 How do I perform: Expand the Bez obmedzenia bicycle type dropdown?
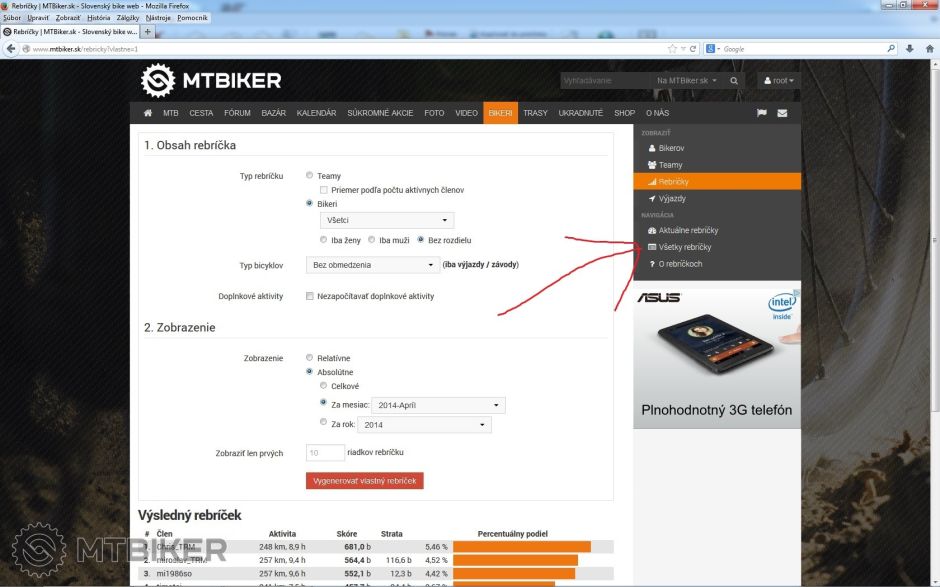372,265
